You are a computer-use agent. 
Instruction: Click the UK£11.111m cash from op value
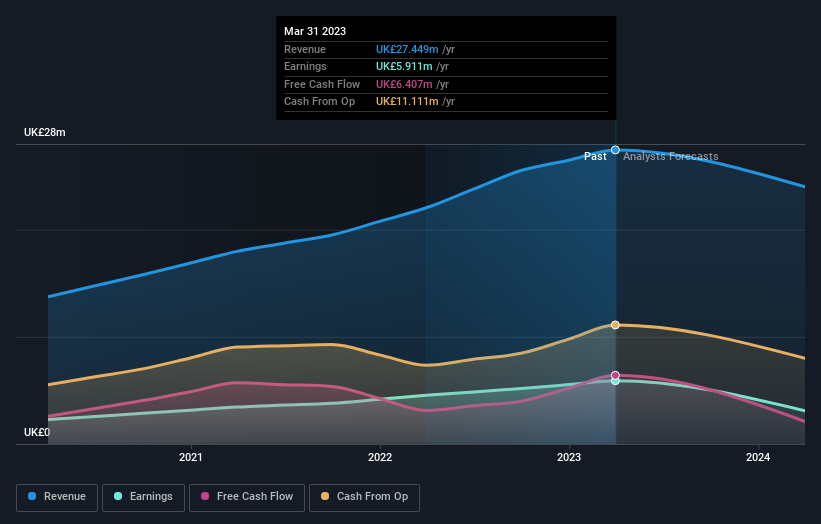[407, 102]
